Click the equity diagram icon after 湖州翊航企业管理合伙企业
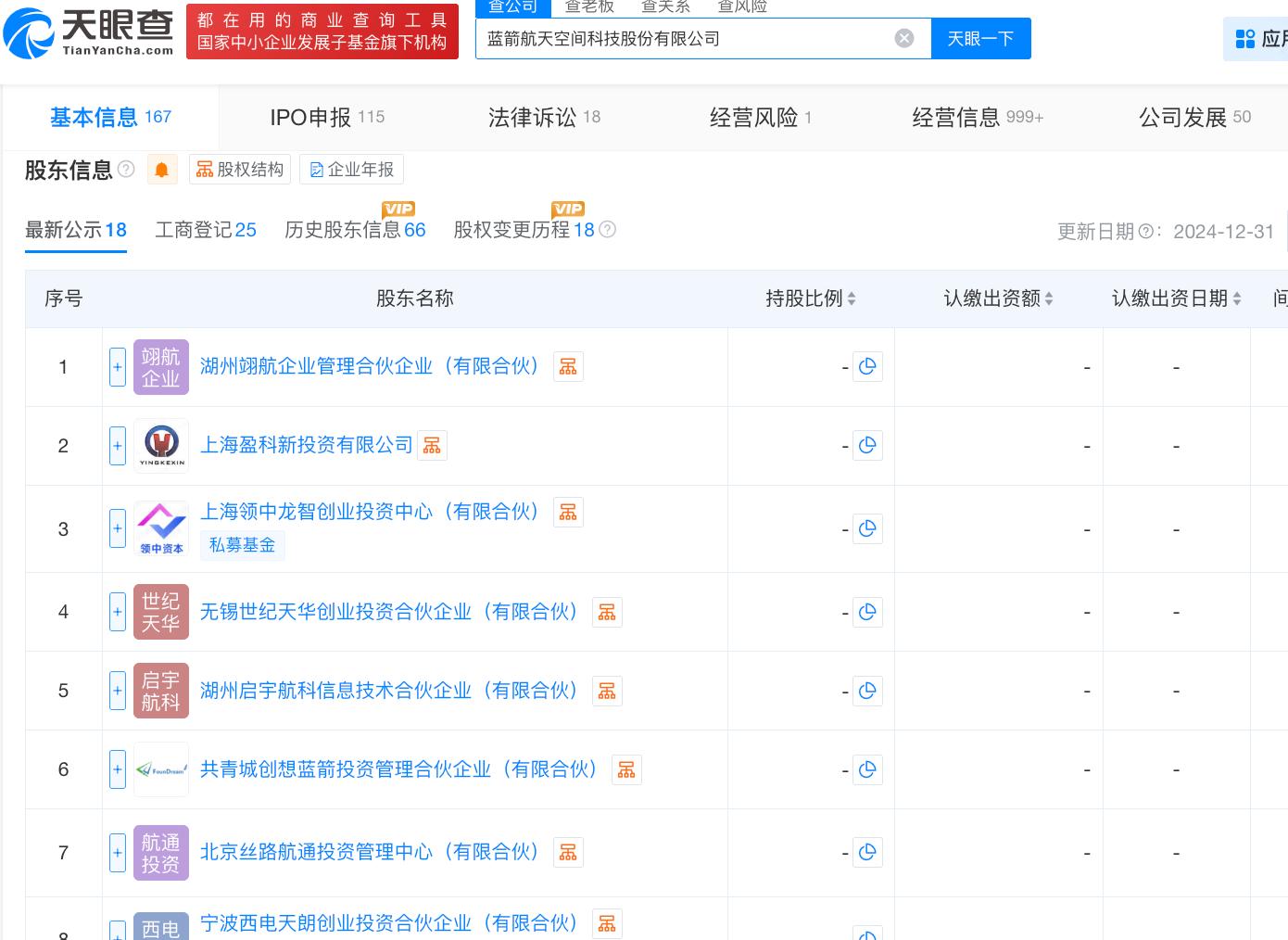The image size is (1288, 940). [568, 366]
